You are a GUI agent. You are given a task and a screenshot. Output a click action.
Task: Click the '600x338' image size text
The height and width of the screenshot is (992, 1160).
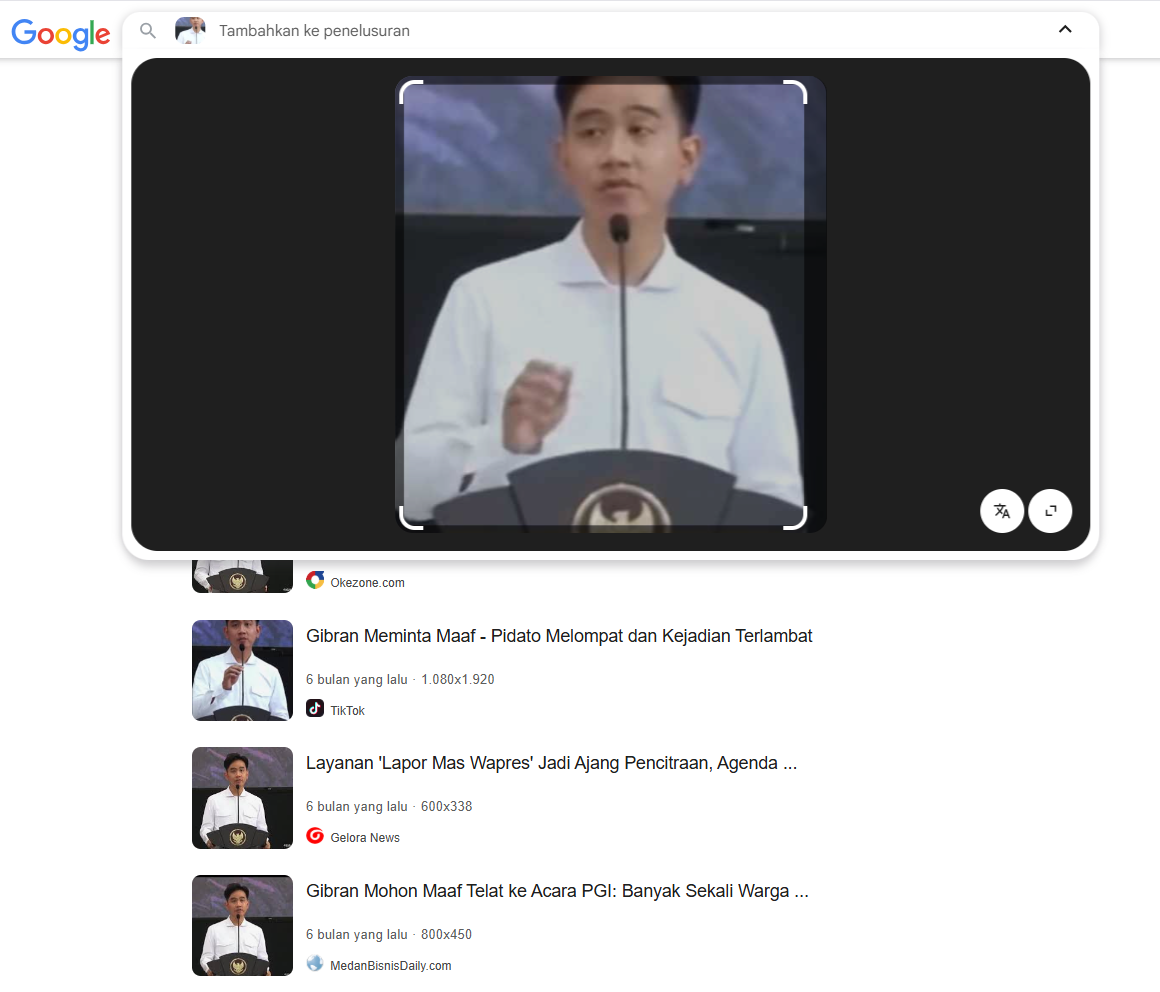tap(446, 807)
